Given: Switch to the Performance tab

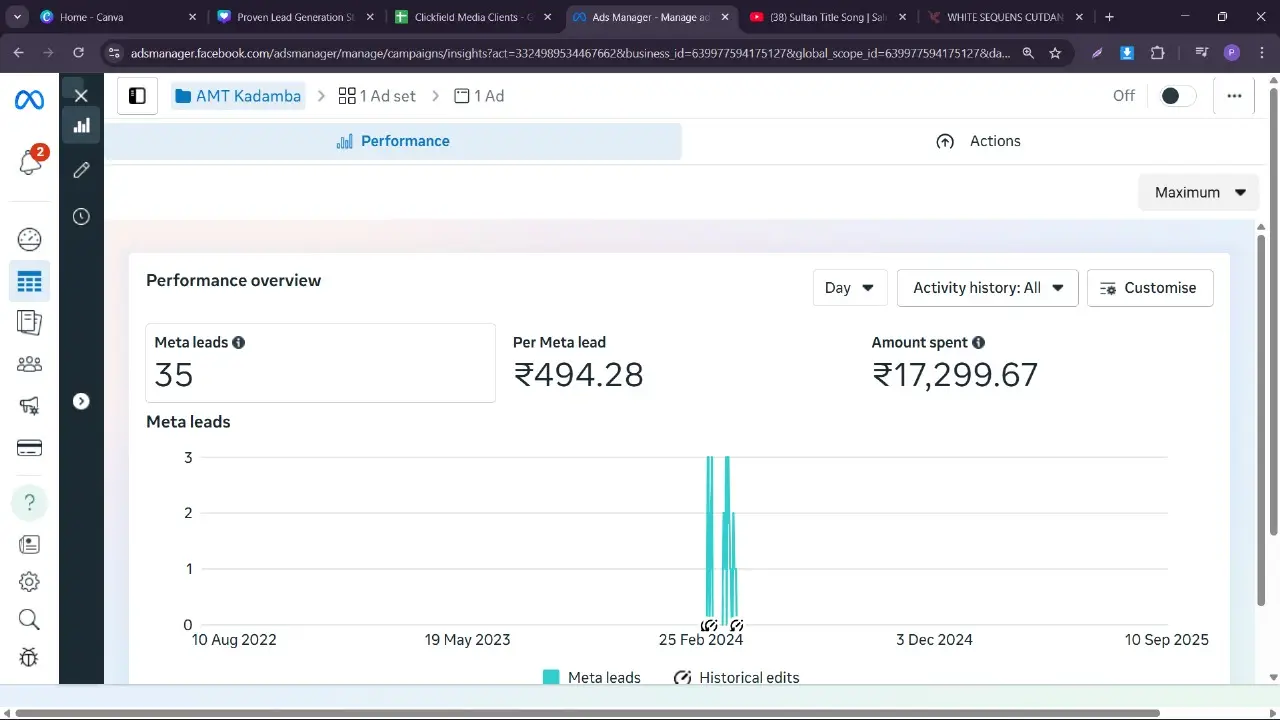Looking at the screenshot, I should coord(393,141).
